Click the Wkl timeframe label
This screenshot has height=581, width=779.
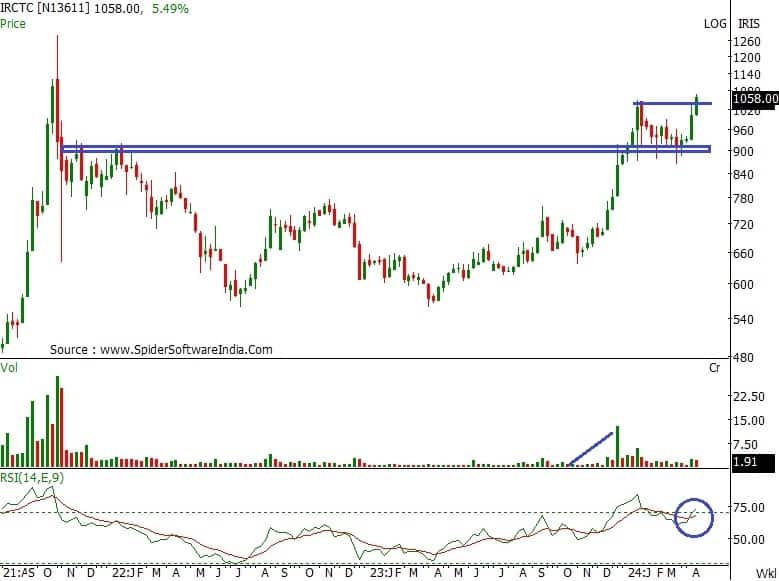pyautogui.click(x=766, y=573)
